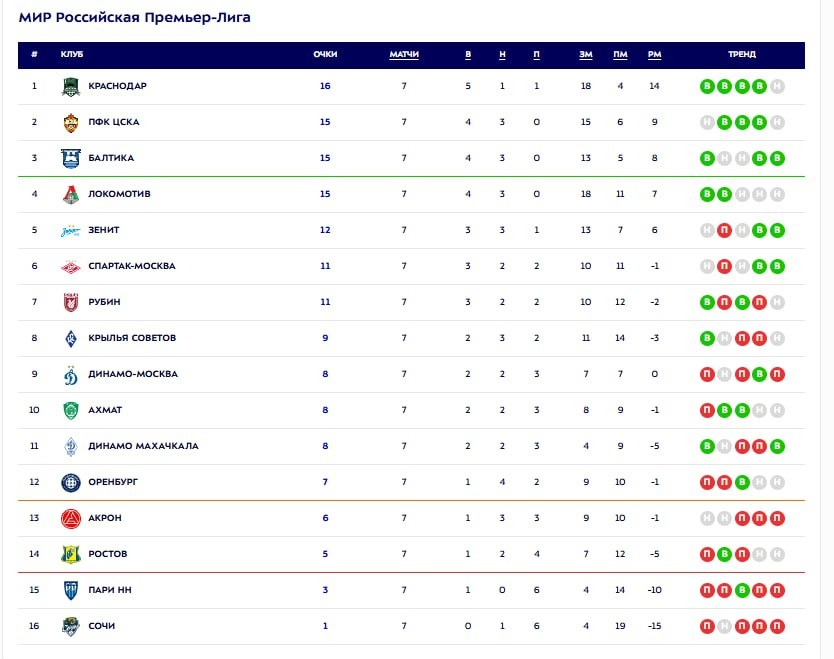The image size is (834, 659).
Task: Click Пари НН's -10 goal difference value
Action: click(654, 590)
